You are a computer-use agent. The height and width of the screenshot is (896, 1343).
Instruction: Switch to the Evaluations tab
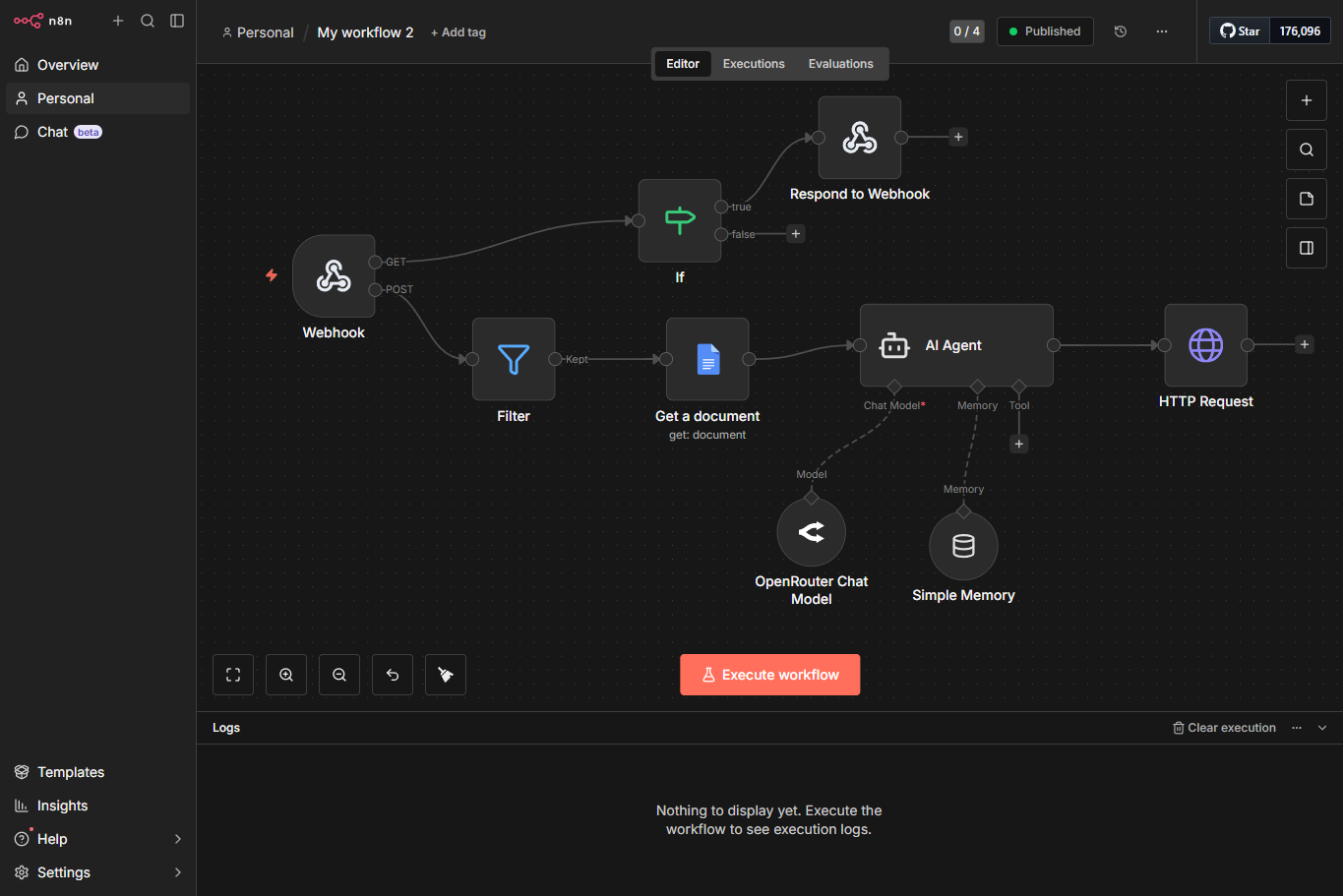[840, 64]
